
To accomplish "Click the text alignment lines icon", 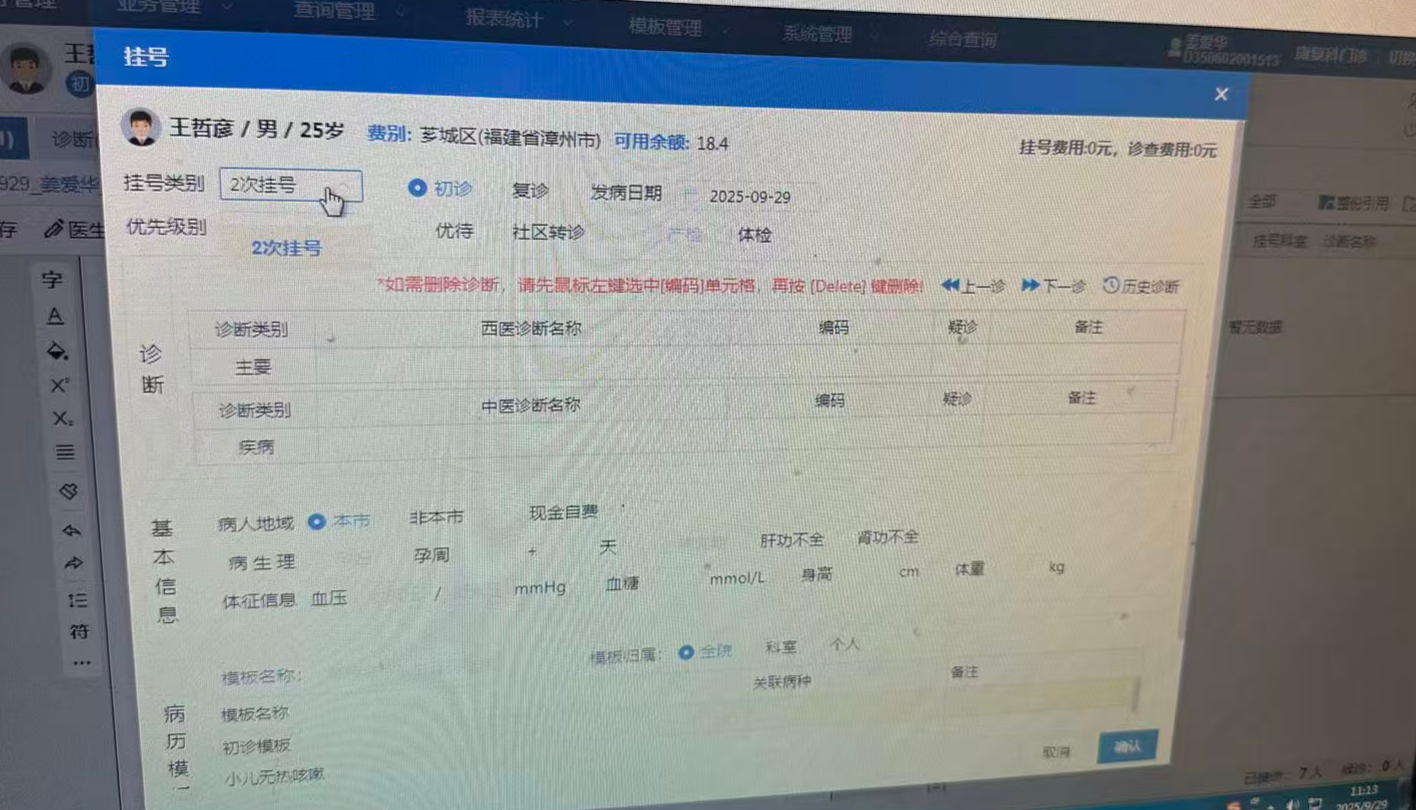I will 65,453.
